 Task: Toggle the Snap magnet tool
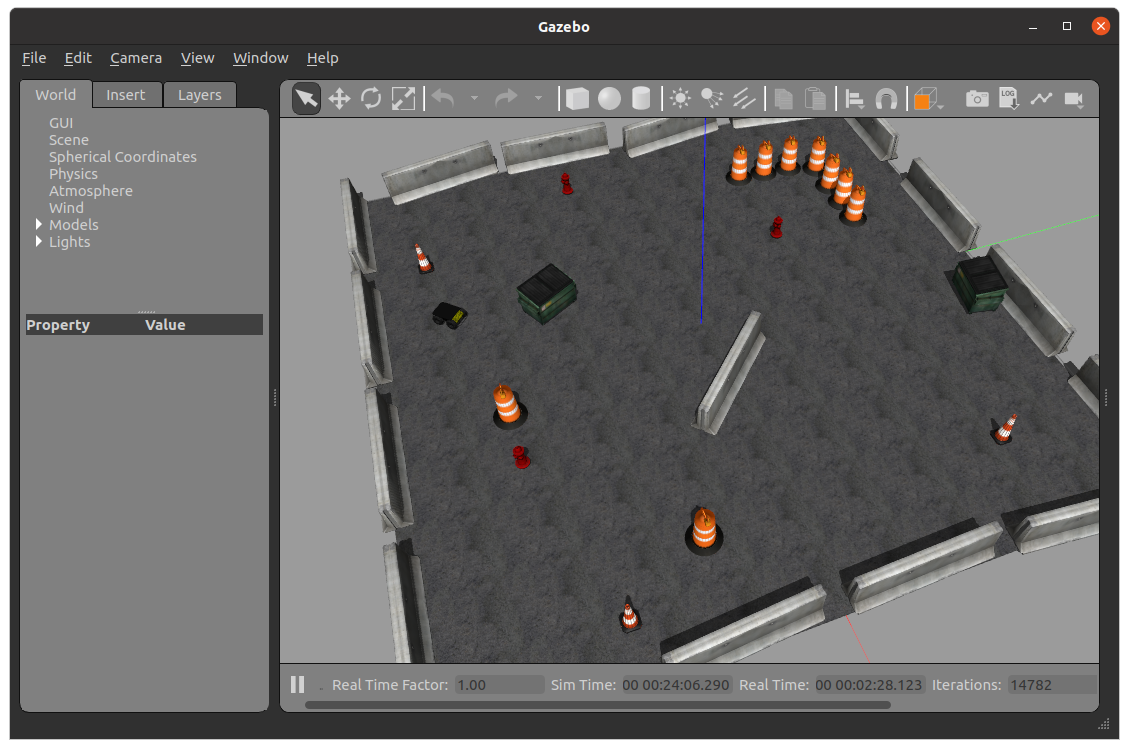point(886,99)
